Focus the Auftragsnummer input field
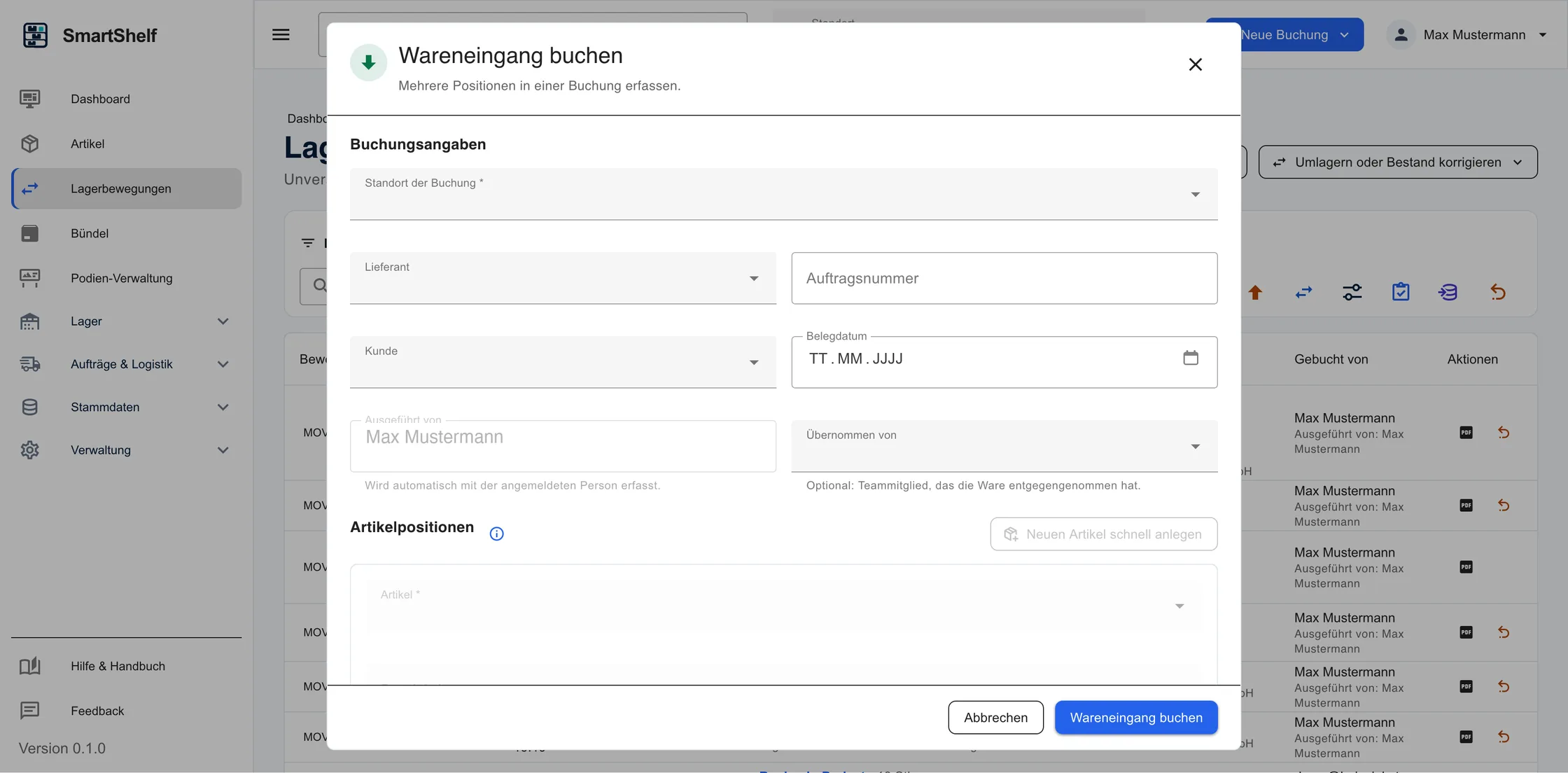The width and height of the screenshot is (1568, 773). point(1004,278)
